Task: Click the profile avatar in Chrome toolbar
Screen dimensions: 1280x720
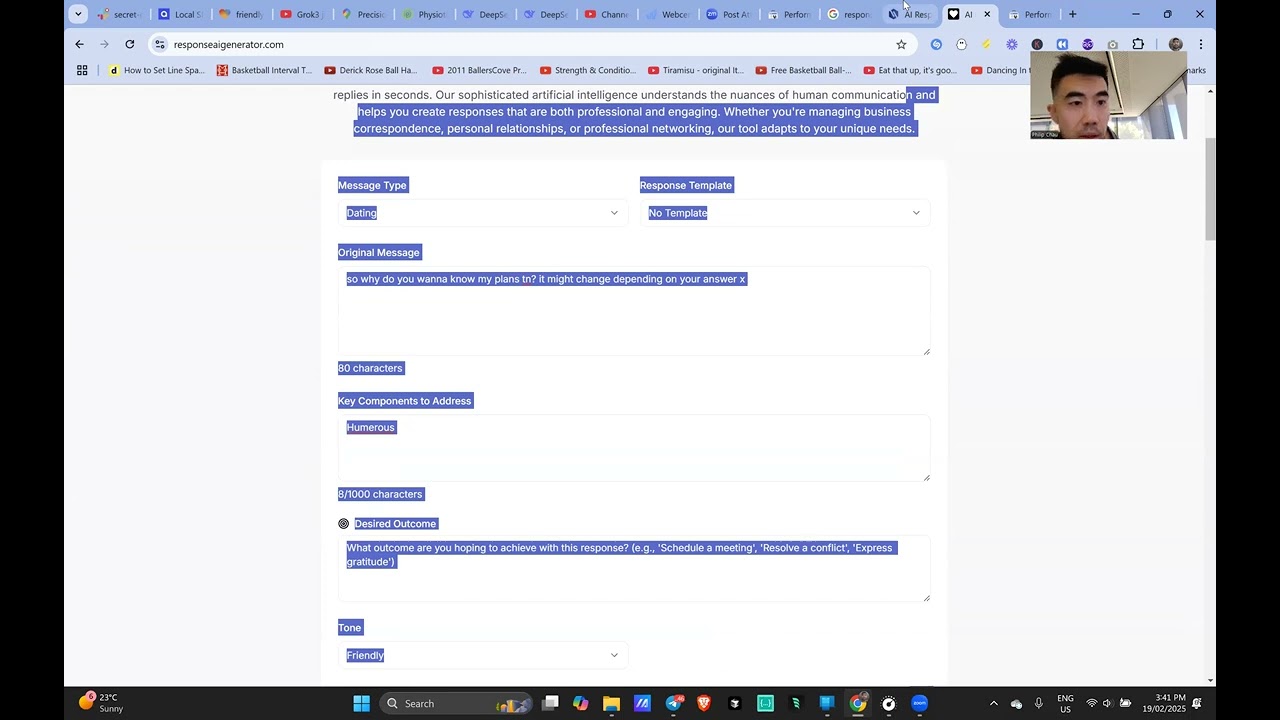Action: pyautogui.click(x=1175, y=44)
